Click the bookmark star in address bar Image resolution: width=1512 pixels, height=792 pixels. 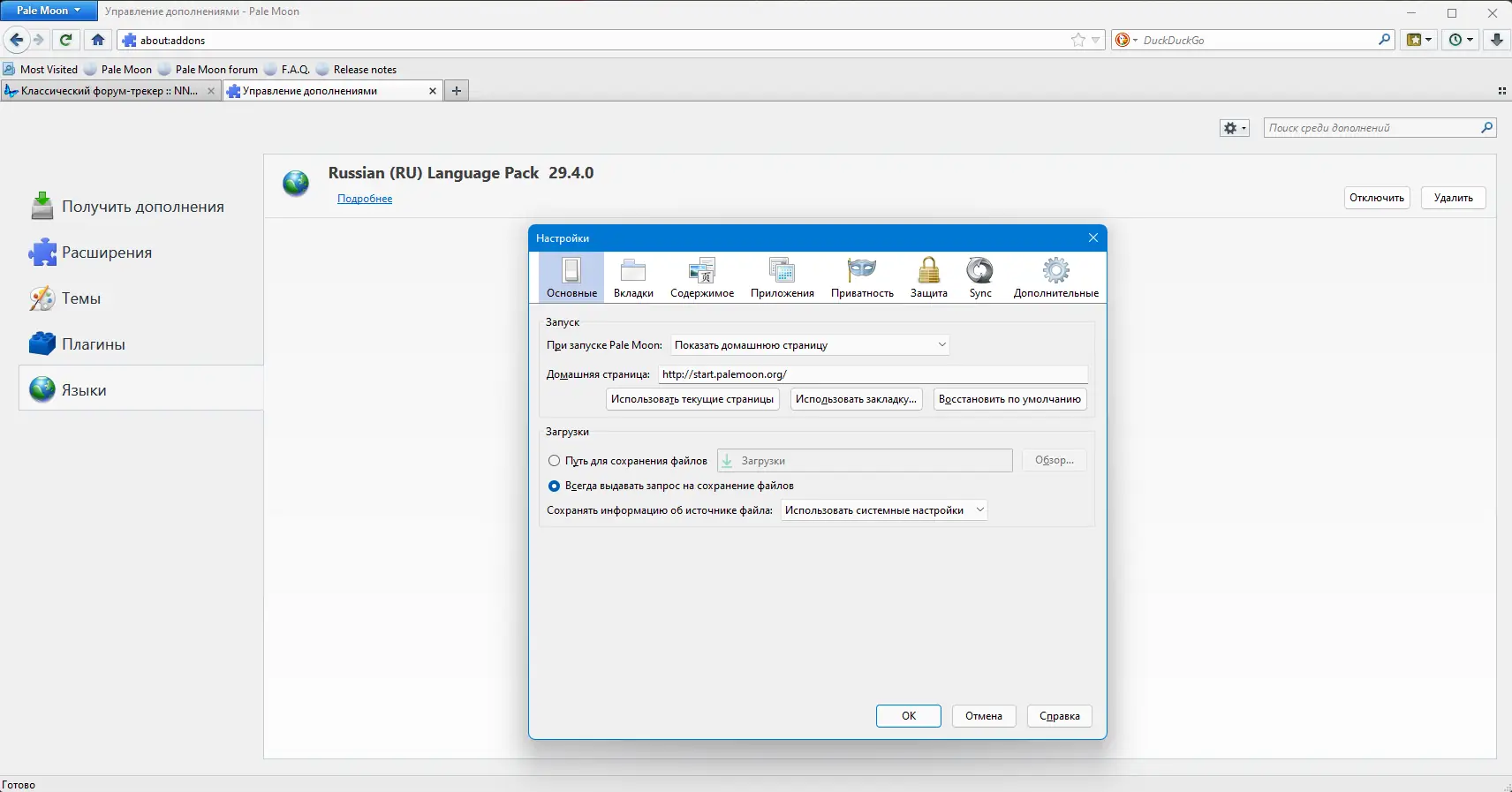point(1078,40)
